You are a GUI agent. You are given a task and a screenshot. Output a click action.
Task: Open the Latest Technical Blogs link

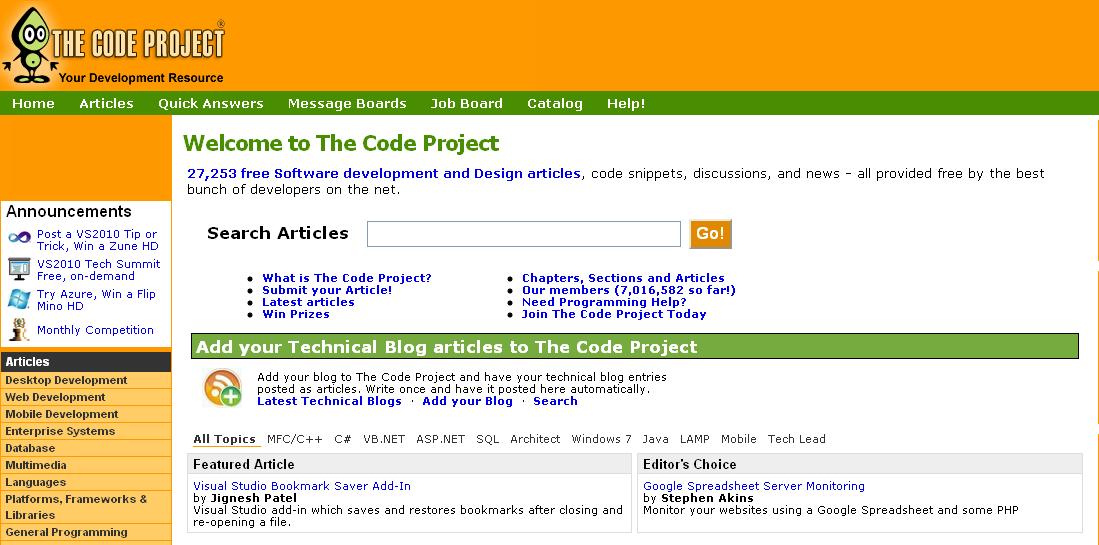329,401
